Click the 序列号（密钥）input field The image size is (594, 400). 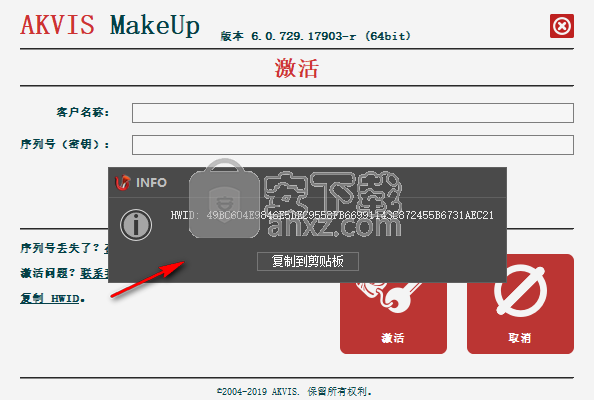[x=353, y=145]
